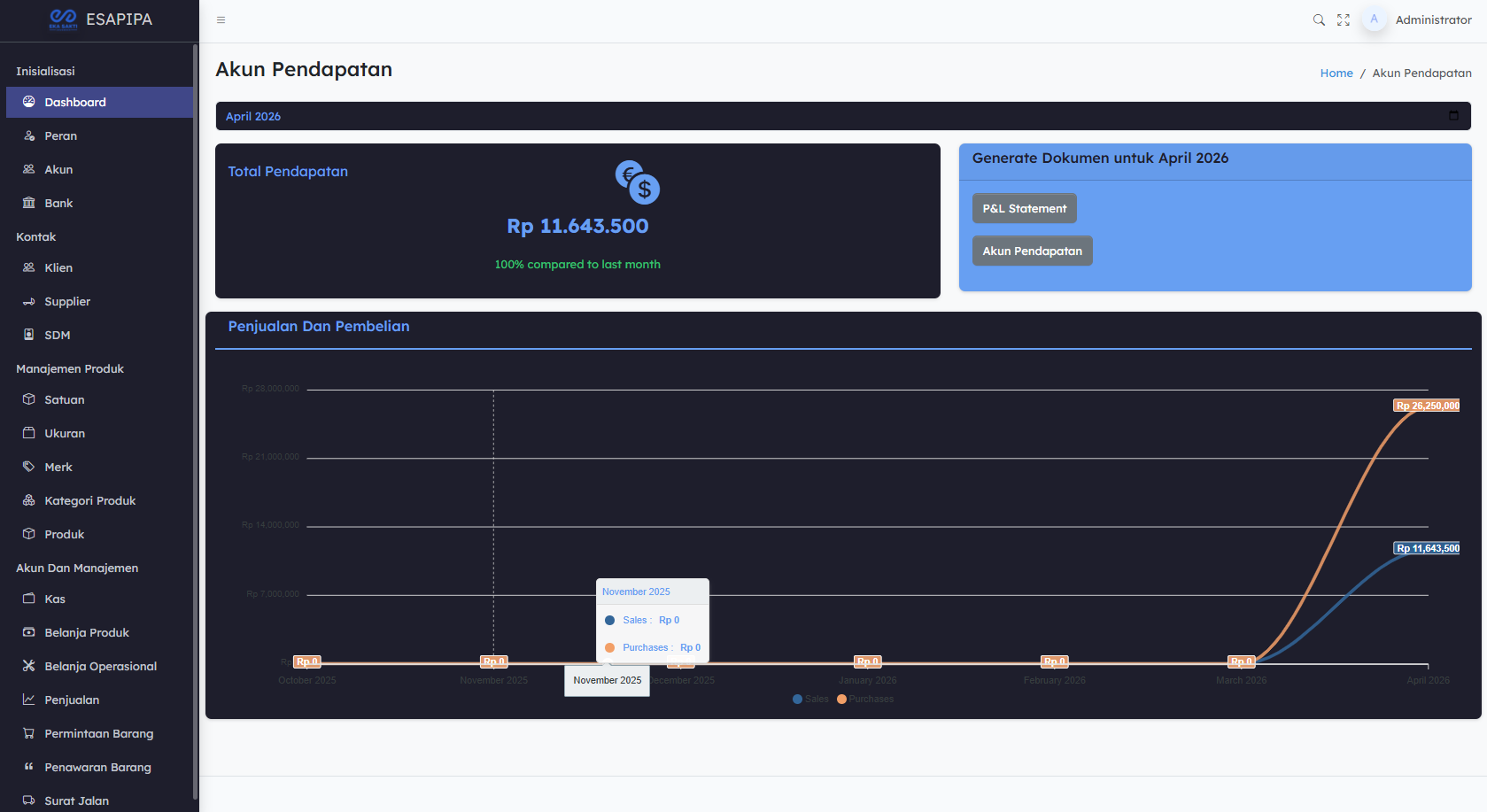Click the Belanja Produk cash icon
The width and height of the screenshot is (1487, 812).
[x=29, y=632]
